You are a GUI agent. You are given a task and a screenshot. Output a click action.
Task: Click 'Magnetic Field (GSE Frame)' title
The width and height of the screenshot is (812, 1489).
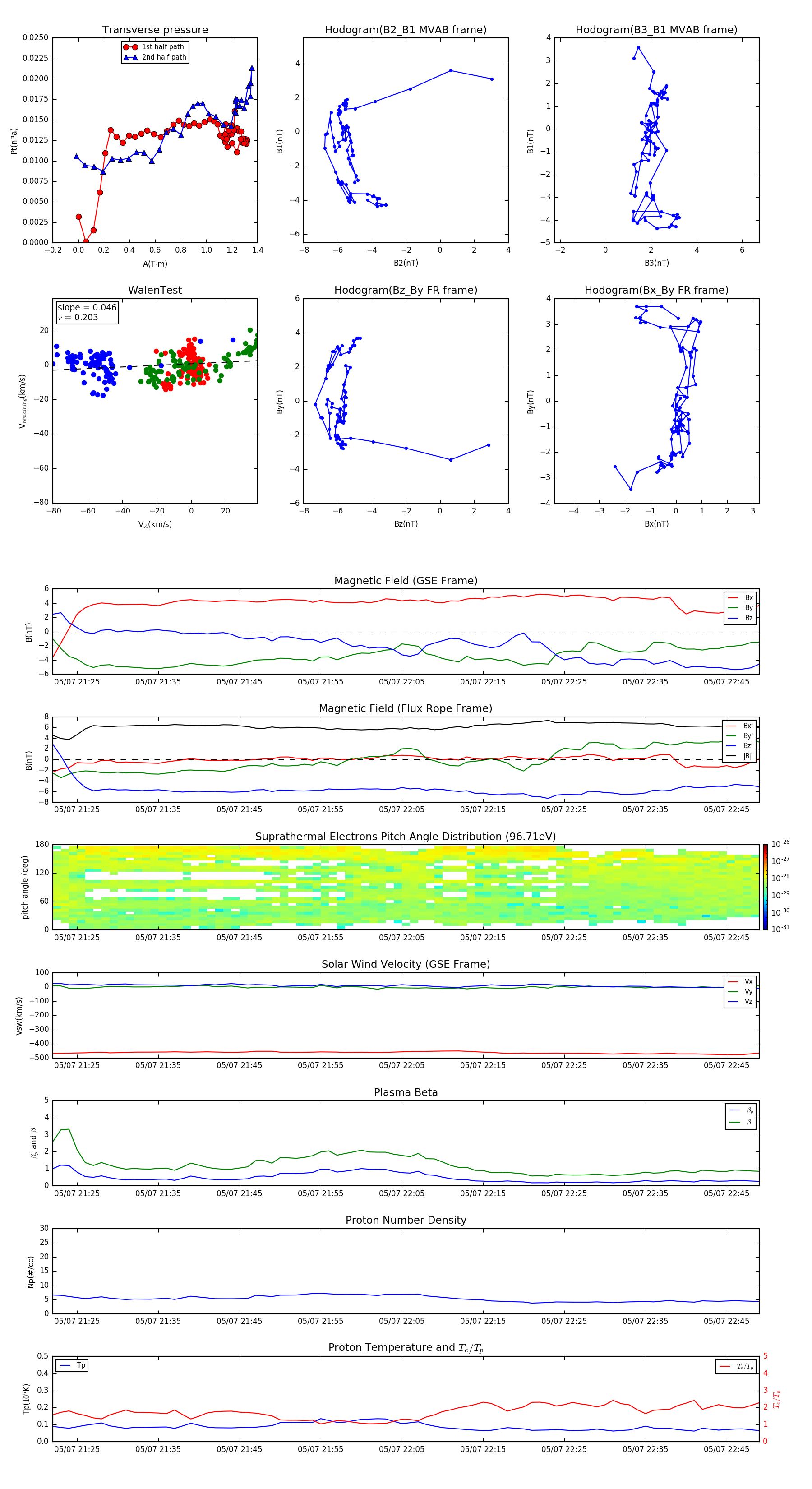(x=406, y=581)
